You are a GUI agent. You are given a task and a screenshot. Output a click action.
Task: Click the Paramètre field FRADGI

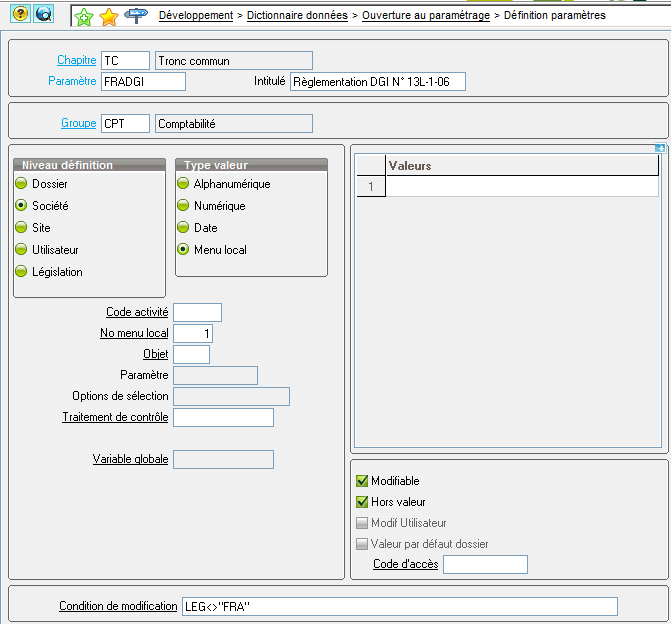(143, 81)
